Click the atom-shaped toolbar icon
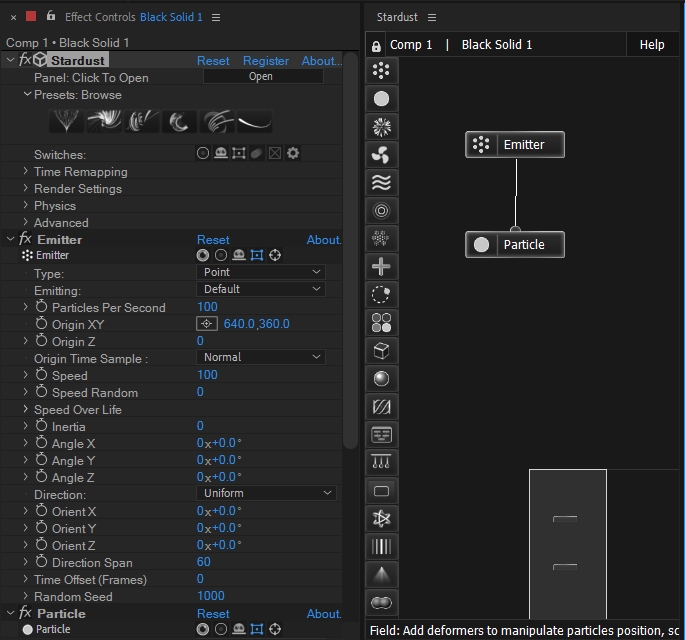Image resolution: width=685 pixels, height=640 pixels. tap(381, 519)
